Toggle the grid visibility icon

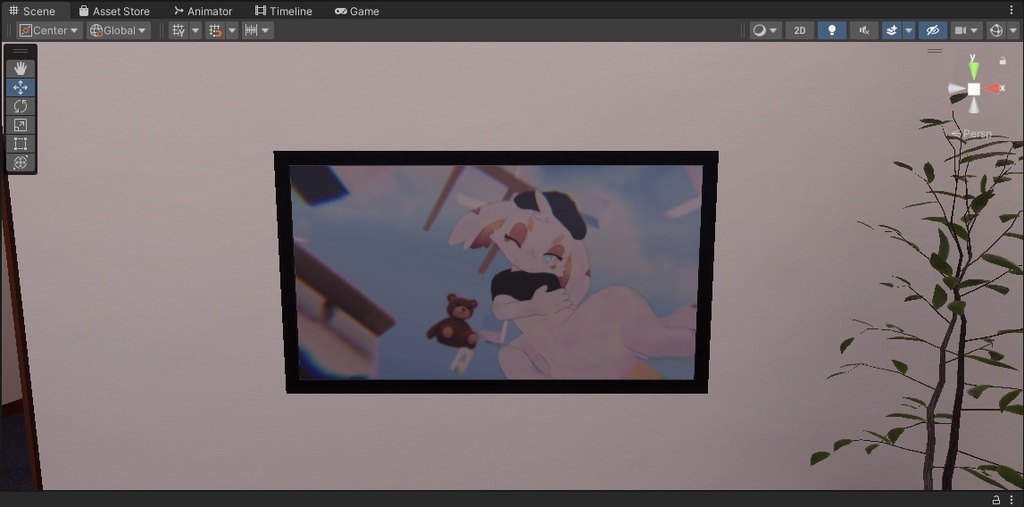coord(178,30)
